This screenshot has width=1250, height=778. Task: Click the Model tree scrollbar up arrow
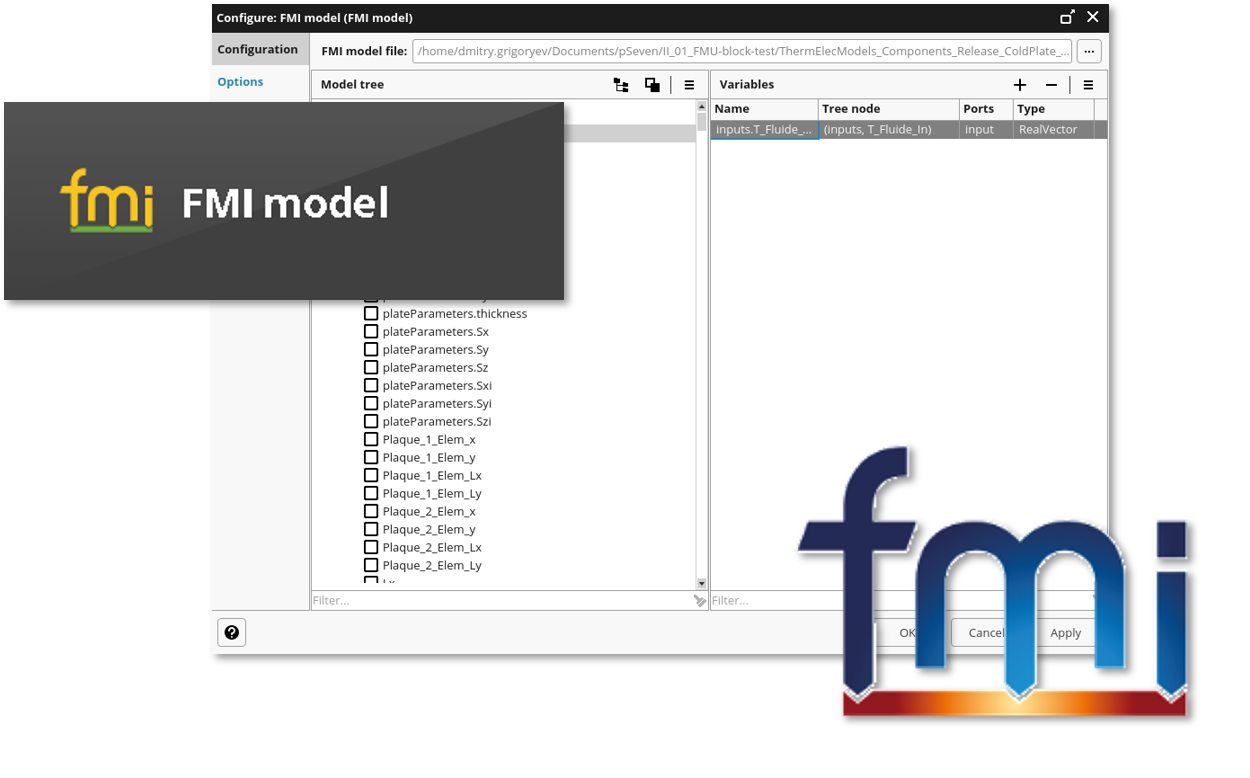point(702,105)
